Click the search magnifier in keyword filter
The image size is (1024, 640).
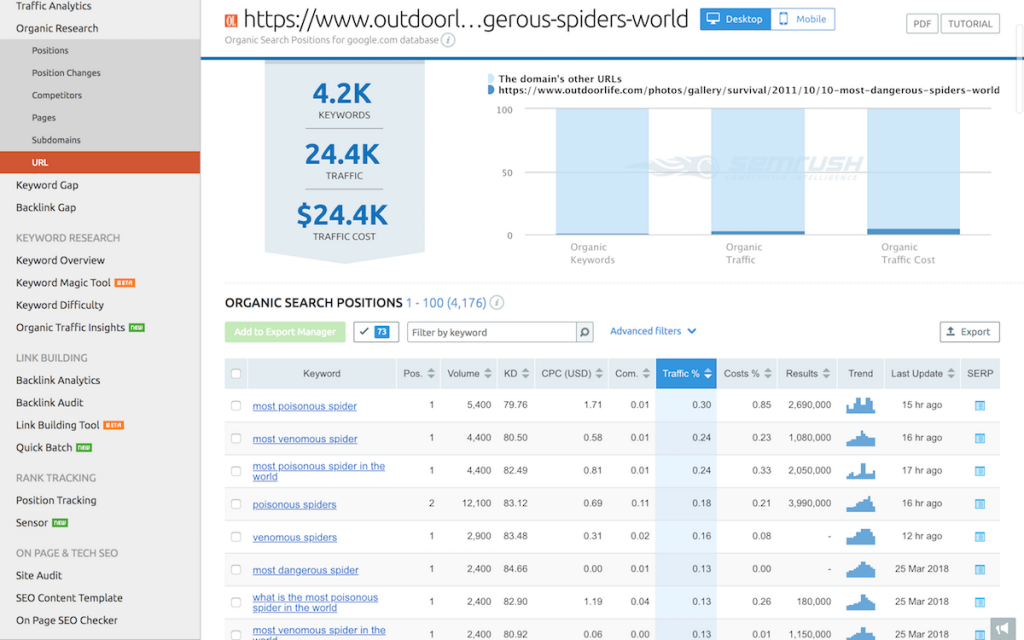(x=584, y=332)
